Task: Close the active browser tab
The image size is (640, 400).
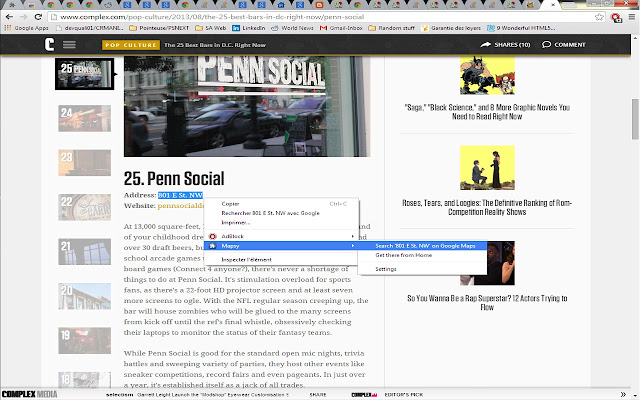Action: pyautogui.click(x=553, y=5)
